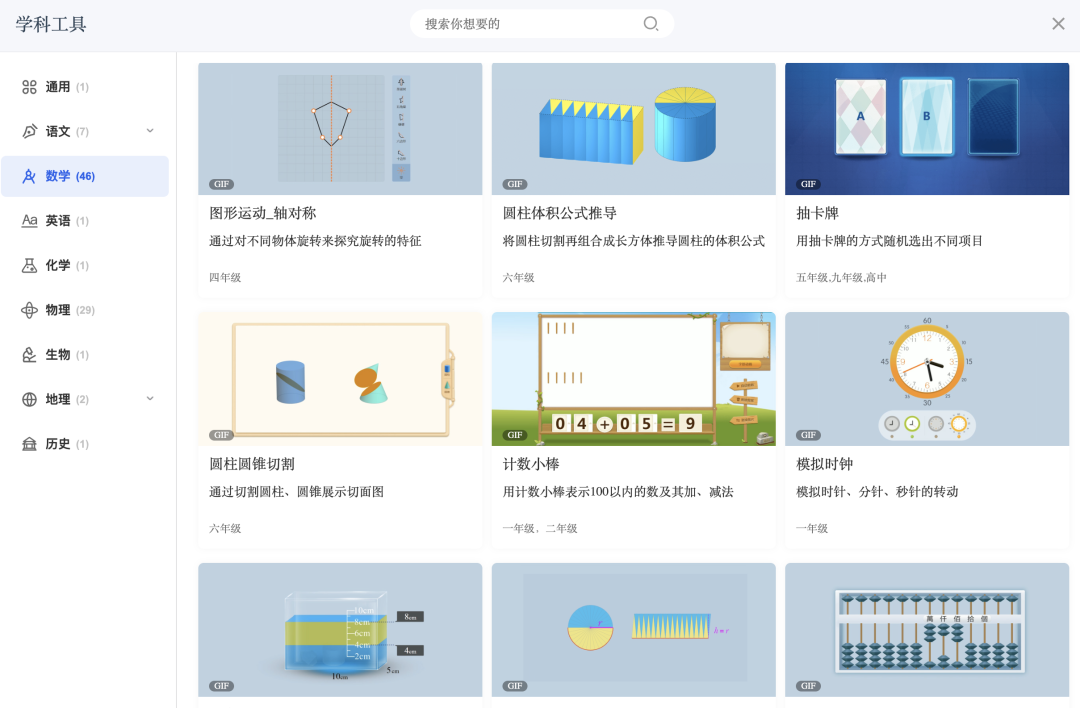Click the abacus tool preview image

click(x=926, y=630)
